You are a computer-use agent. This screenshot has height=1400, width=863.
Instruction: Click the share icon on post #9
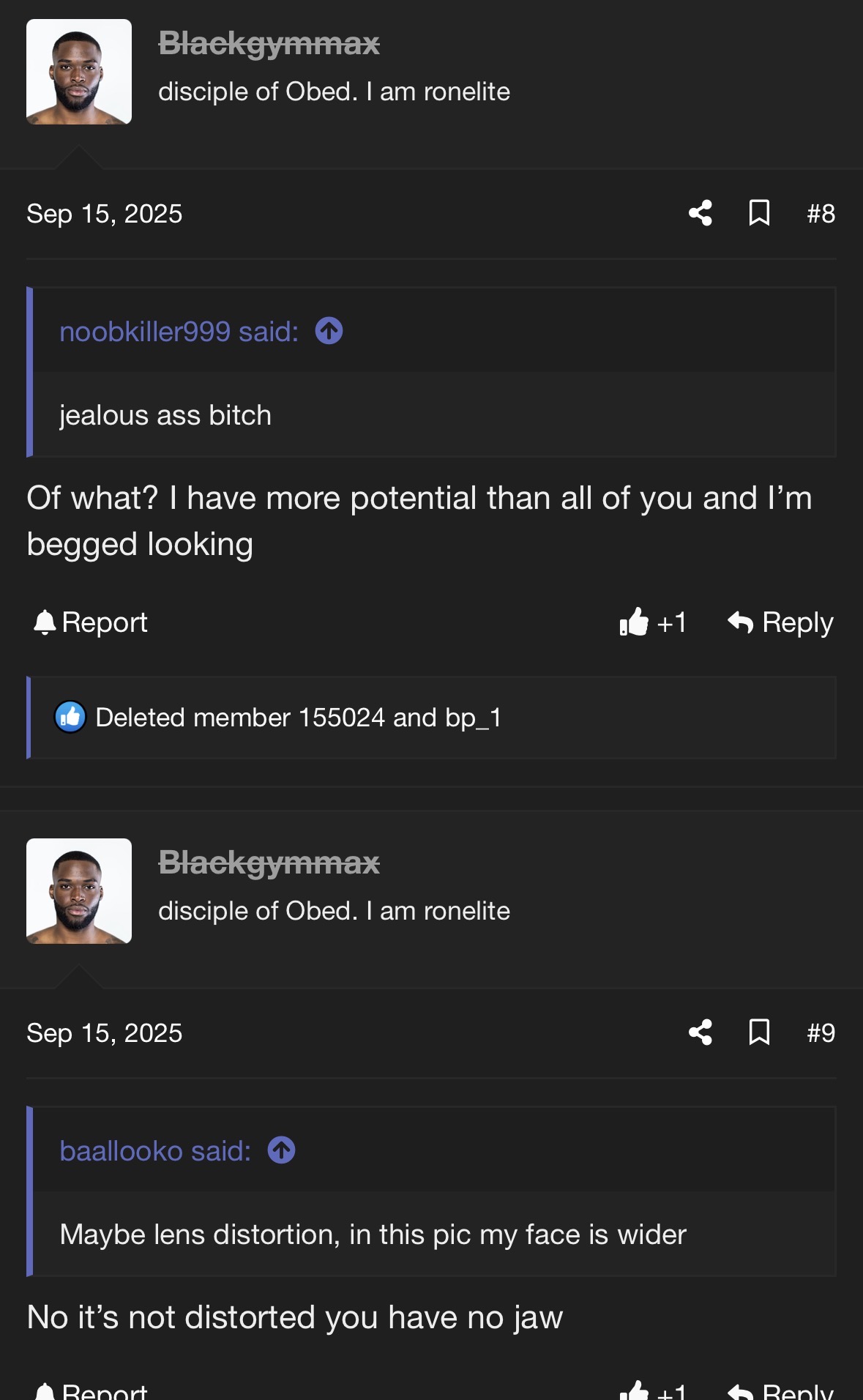click(701, 1032)
